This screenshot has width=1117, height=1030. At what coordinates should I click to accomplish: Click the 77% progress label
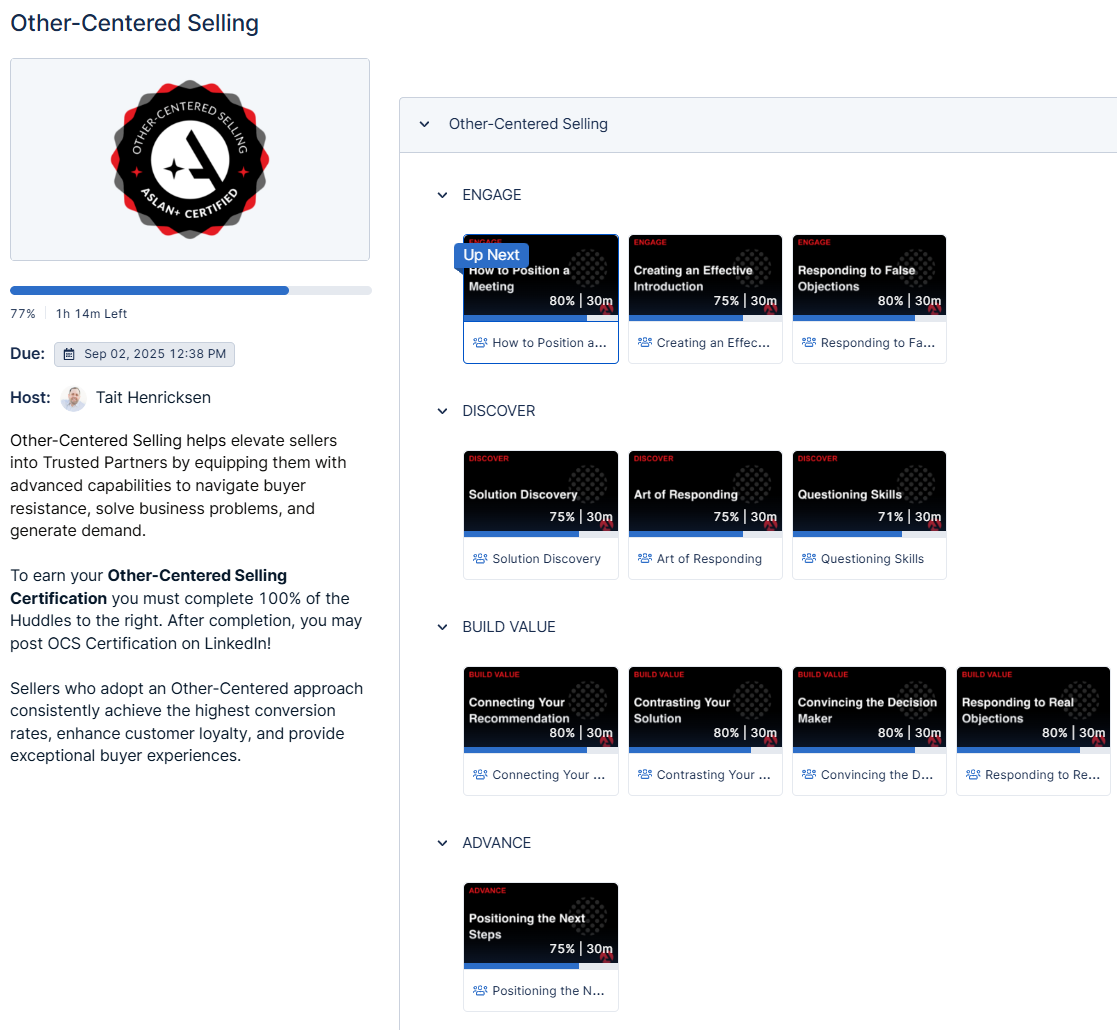[x=23, y=313]
